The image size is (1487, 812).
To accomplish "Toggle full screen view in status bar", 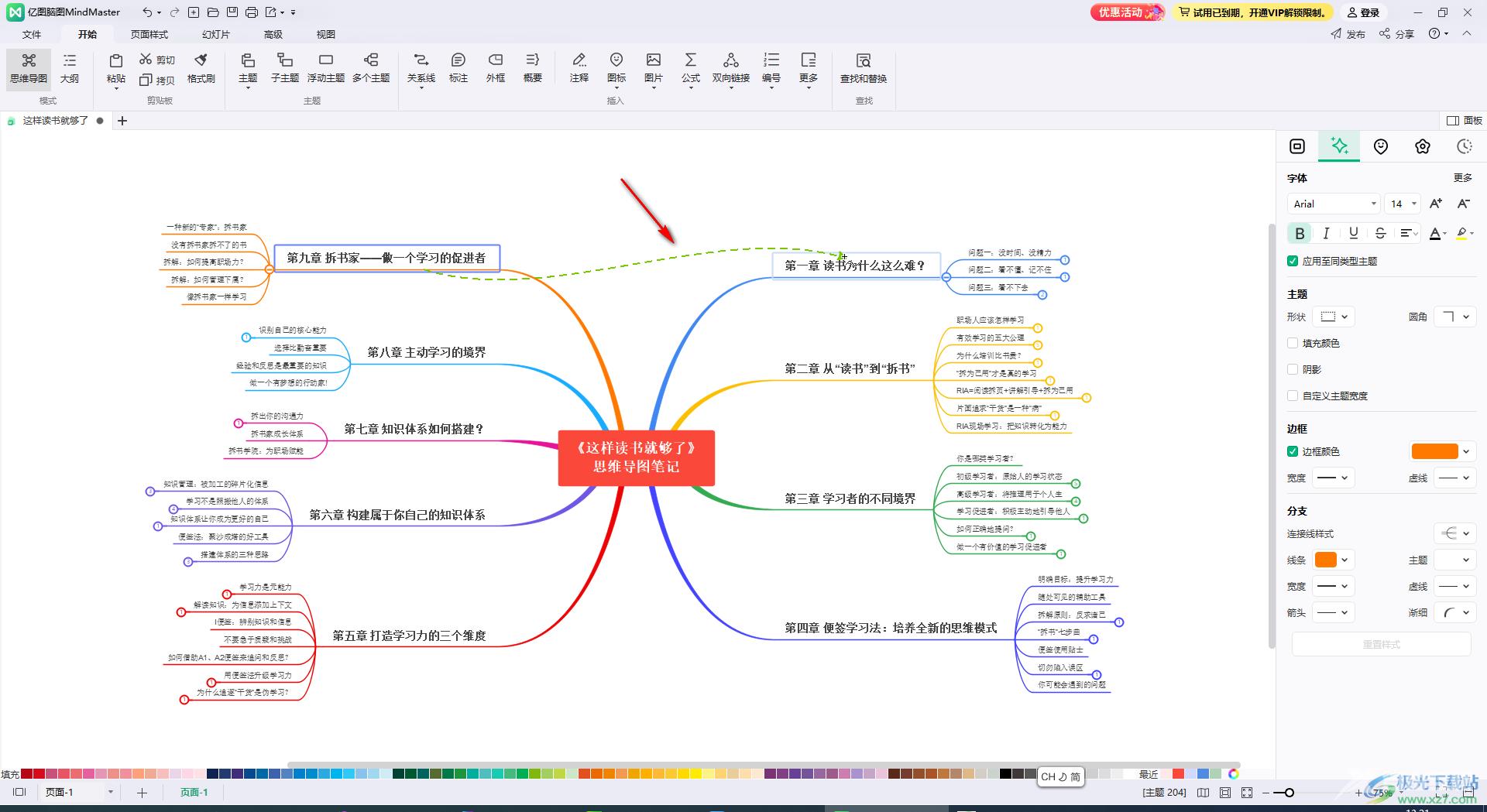I will [1247, 793].
